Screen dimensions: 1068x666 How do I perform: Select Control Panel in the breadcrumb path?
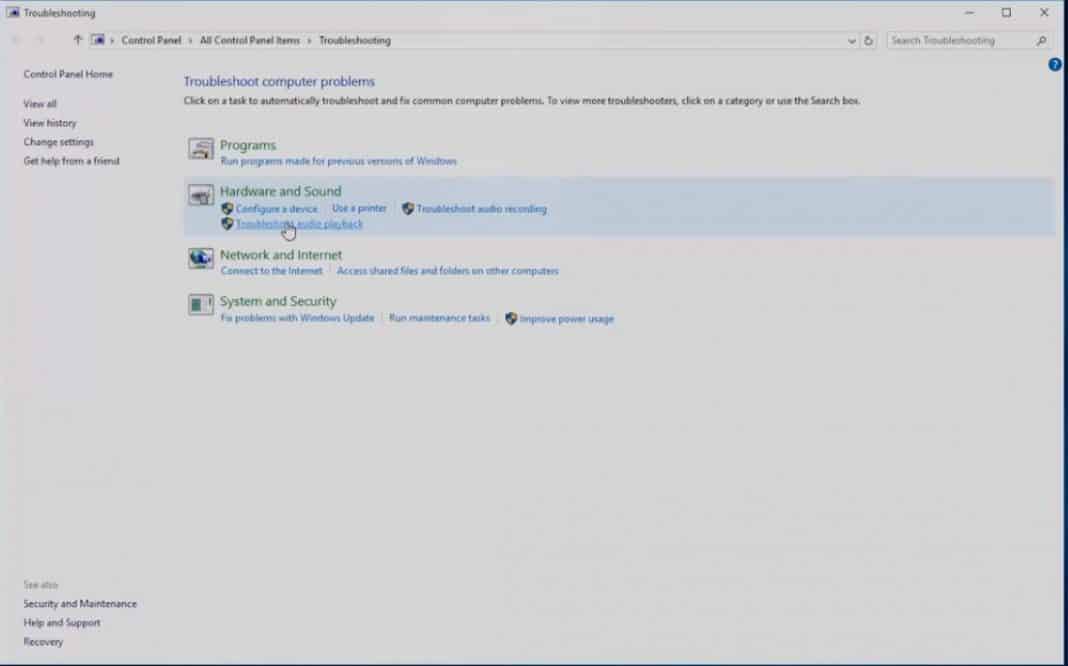pos(151,40)
